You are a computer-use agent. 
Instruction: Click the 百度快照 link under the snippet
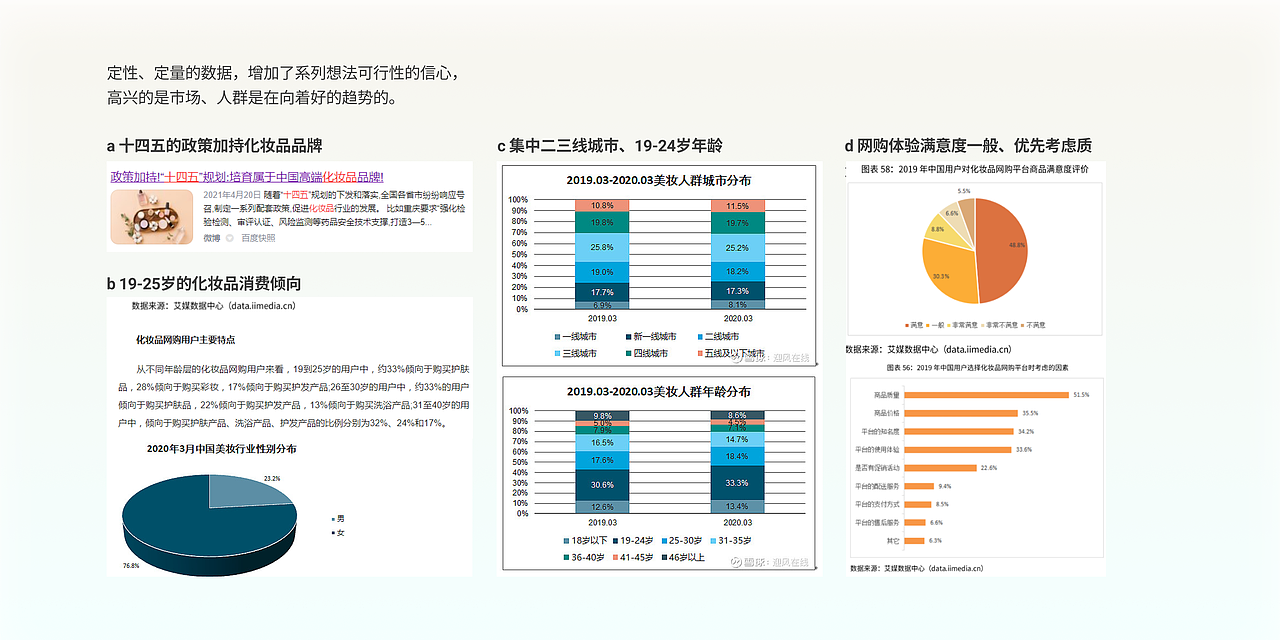(x=258, y=238)
